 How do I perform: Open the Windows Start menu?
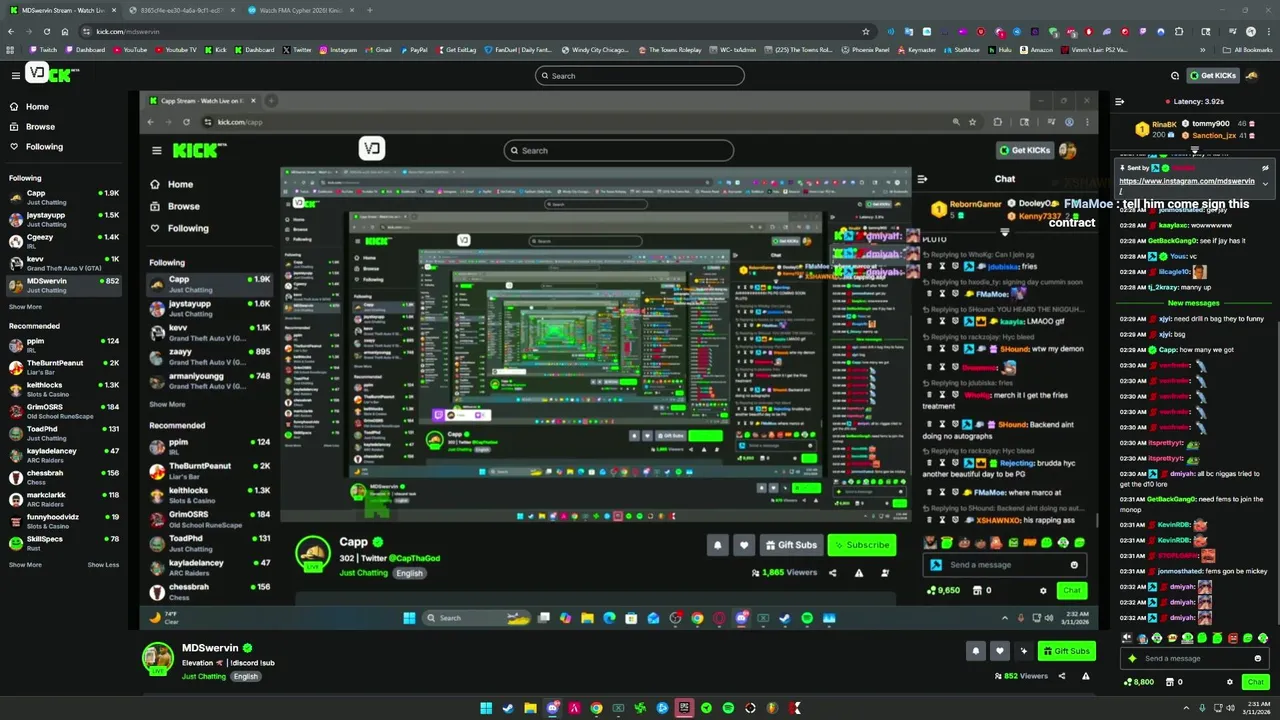(x=486, y=708)
